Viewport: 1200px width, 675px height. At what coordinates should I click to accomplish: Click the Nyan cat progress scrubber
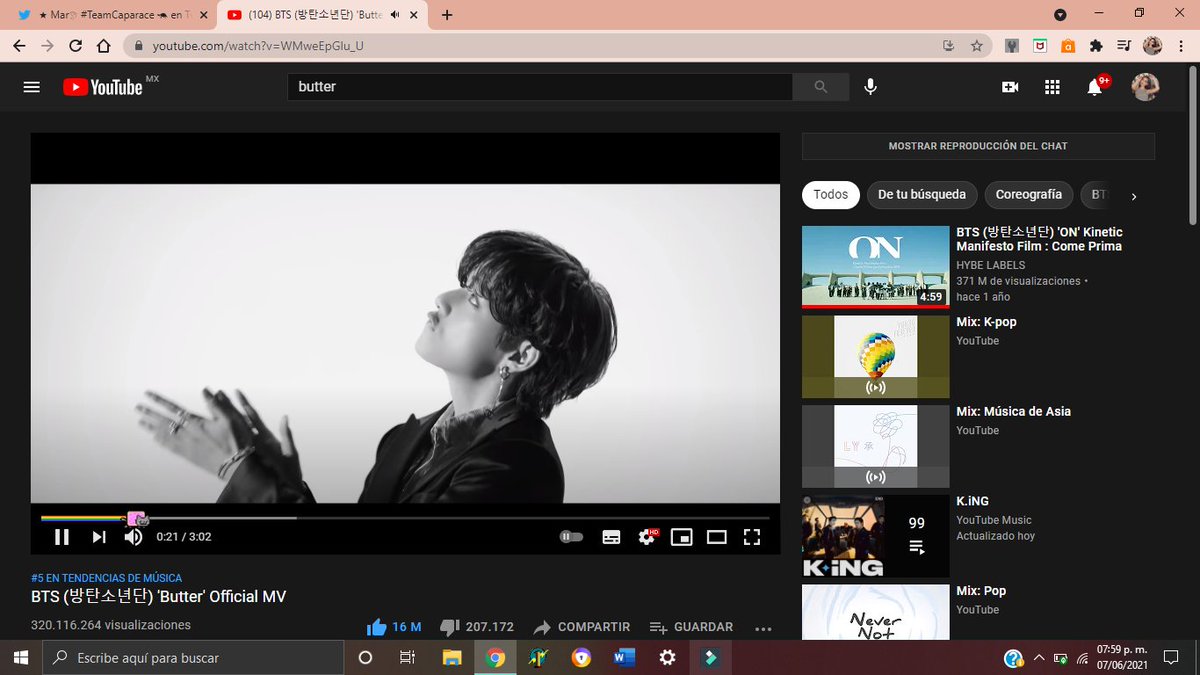click(138, 518)
